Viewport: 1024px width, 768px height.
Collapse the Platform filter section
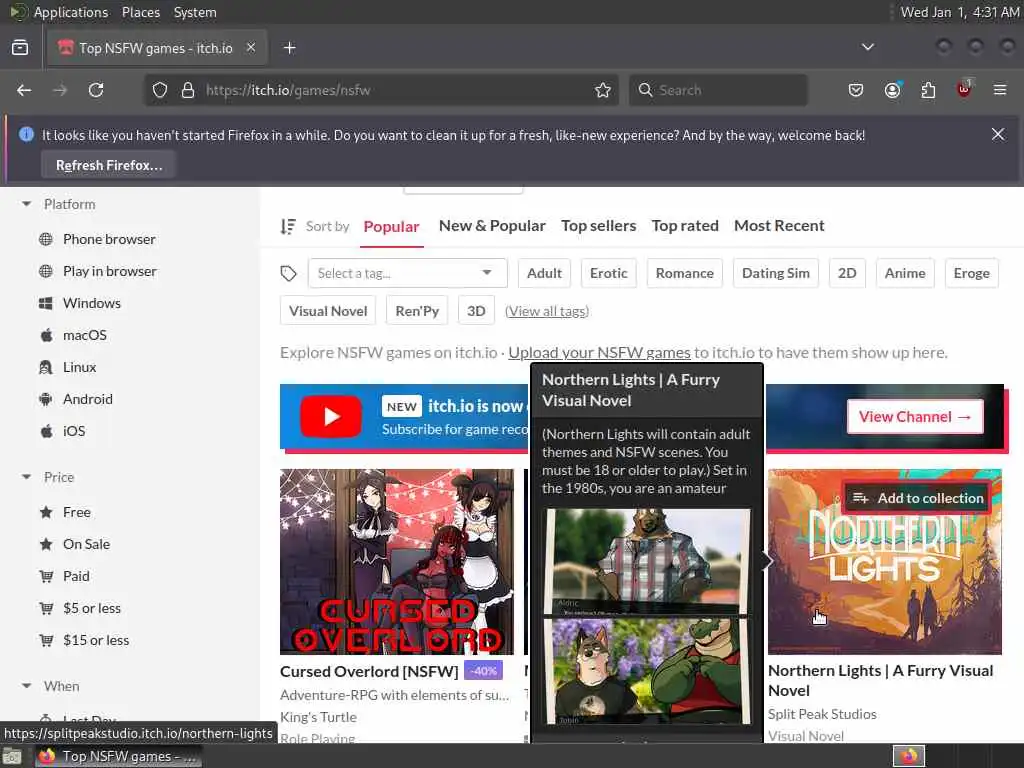(27, 204)
